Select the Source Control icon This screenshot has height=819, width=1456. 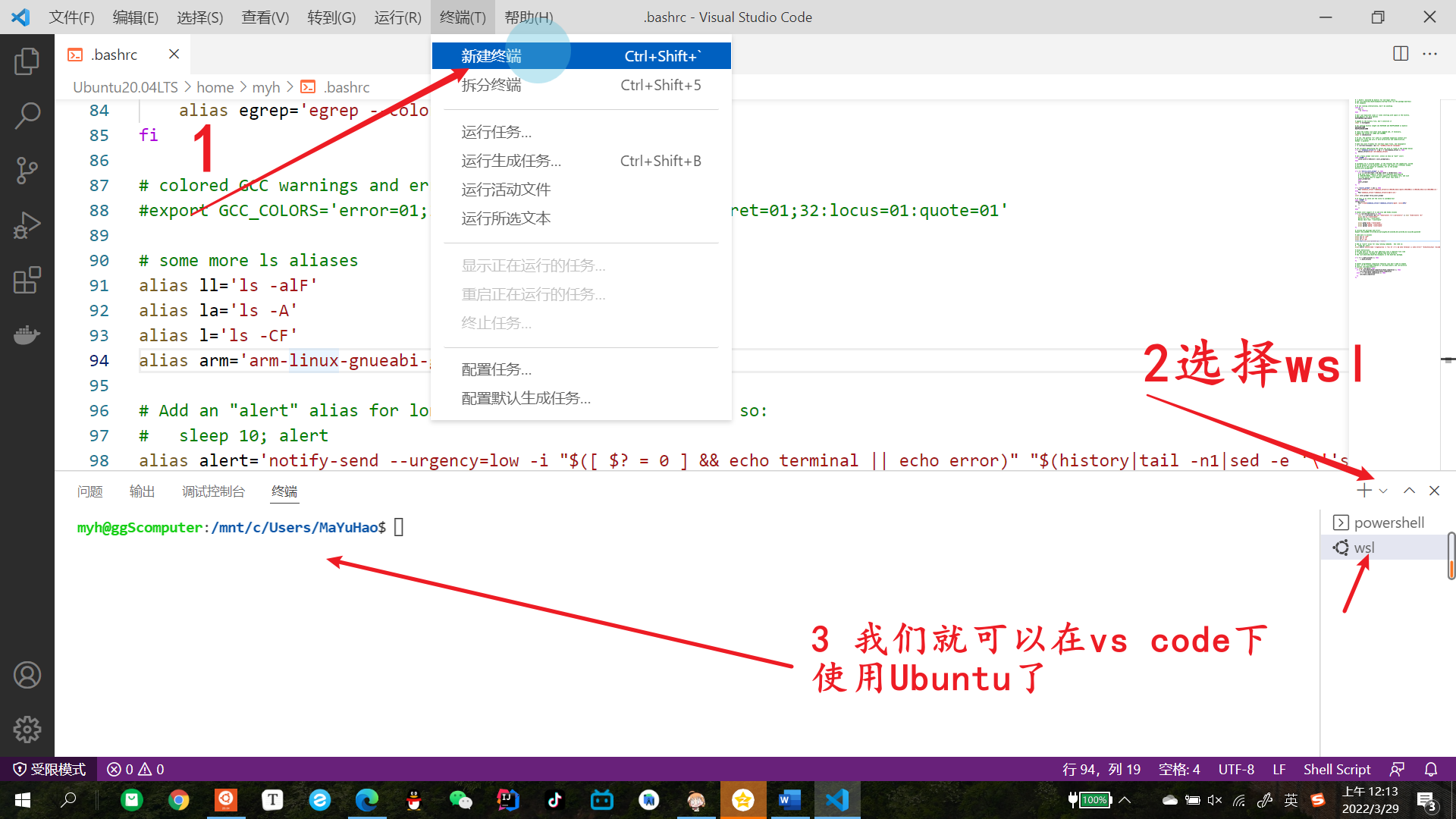point(27,171)
